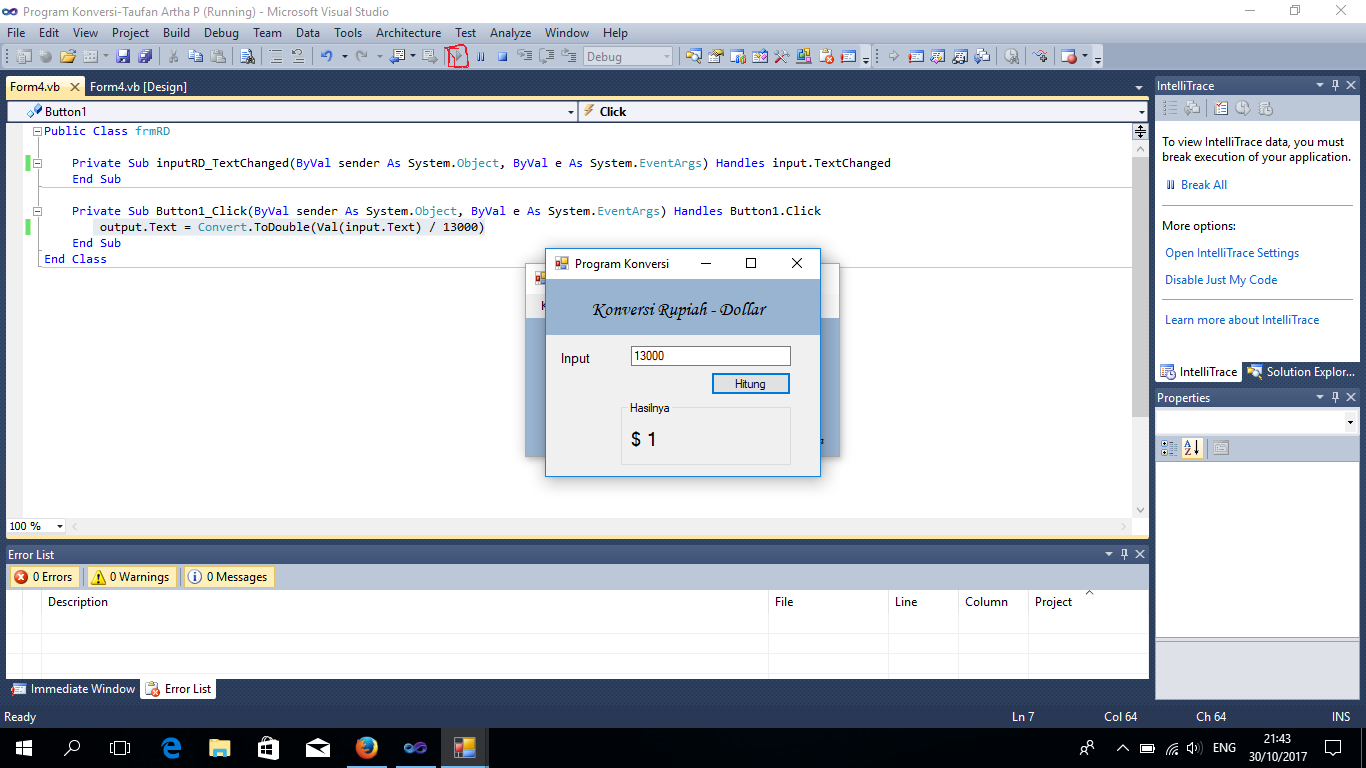Click the Step Over debug icon
Image resolution: width=1366 pixels, height=768 pixels.
[x=547, y=56]
